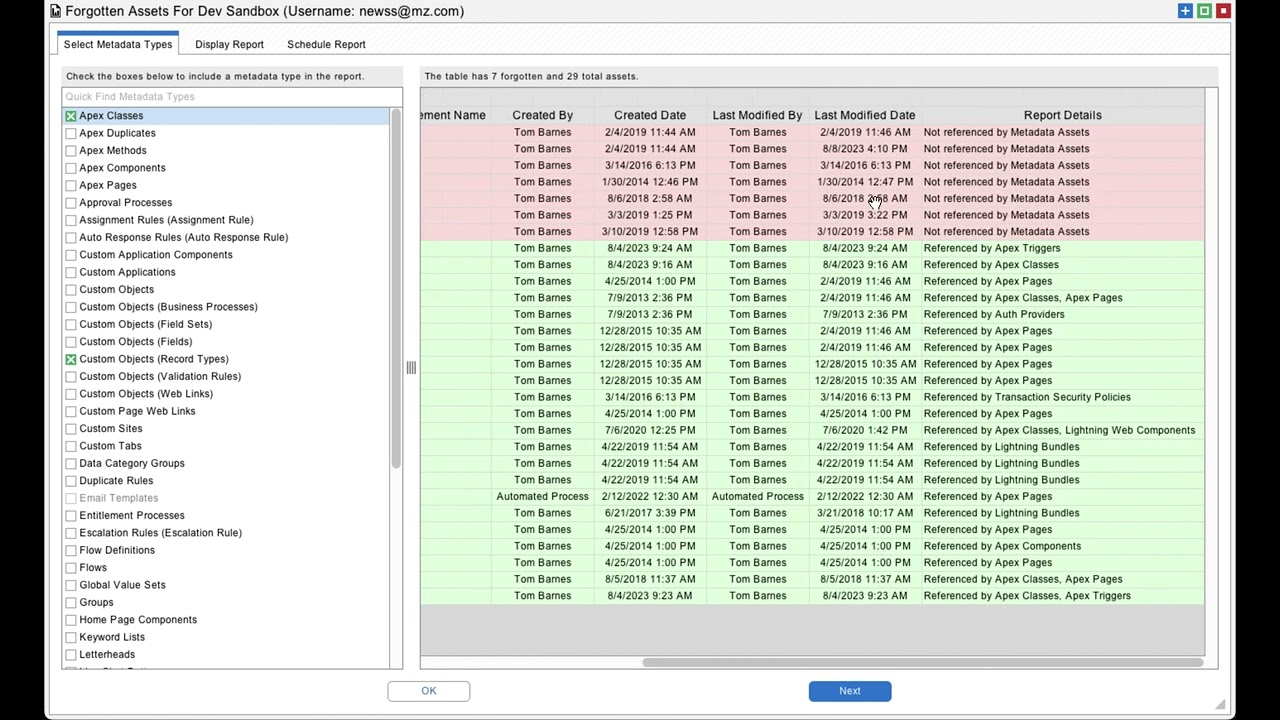
Task: Select Flow Definitions item
Action: (117, 550)
